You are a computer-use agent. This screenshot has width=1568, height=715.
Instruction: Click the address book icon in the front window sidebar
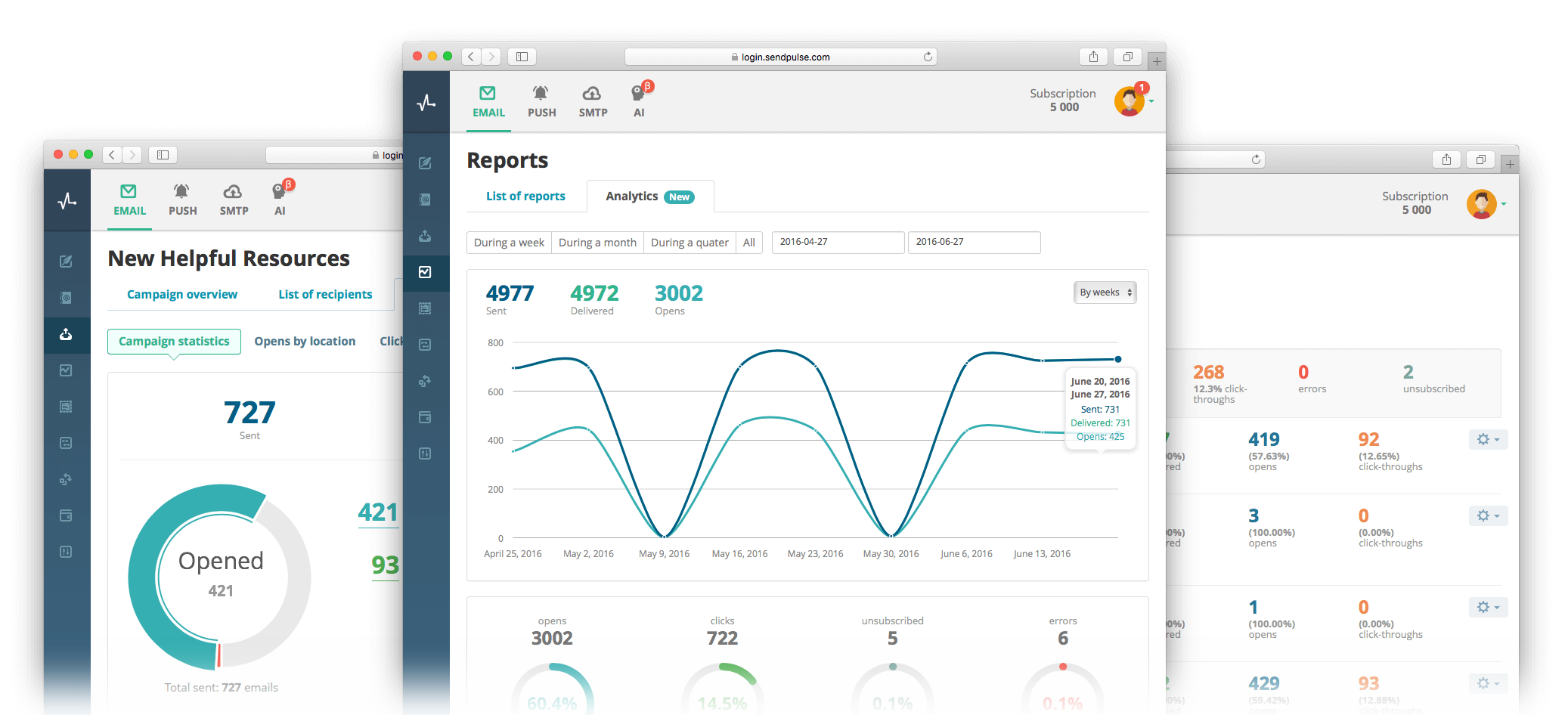click(x=425, y=200)
